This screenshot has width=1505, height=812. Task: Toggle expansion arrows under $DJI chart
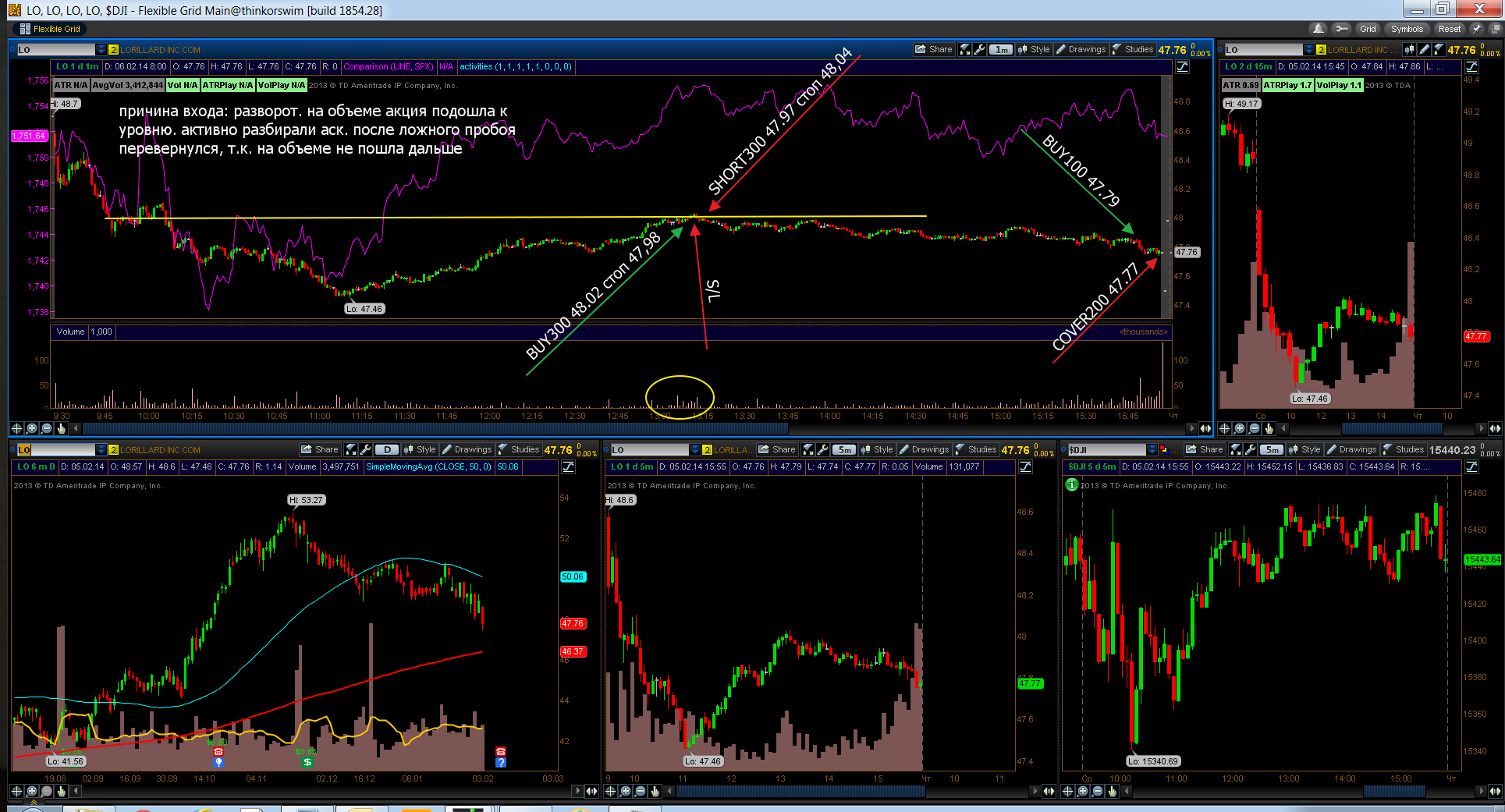pos(1495,791)
